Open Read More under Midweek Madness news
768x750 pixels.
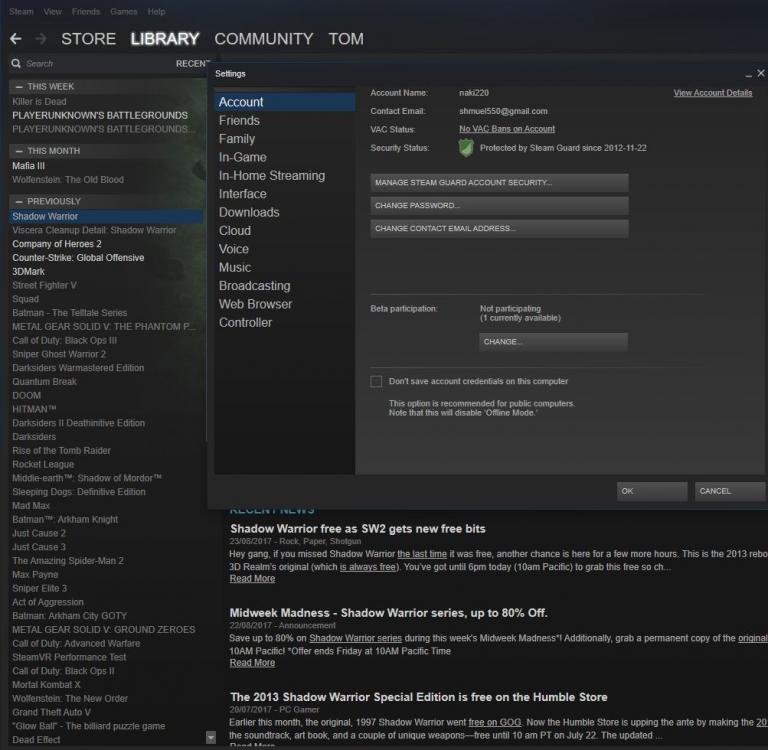(252, 663)
